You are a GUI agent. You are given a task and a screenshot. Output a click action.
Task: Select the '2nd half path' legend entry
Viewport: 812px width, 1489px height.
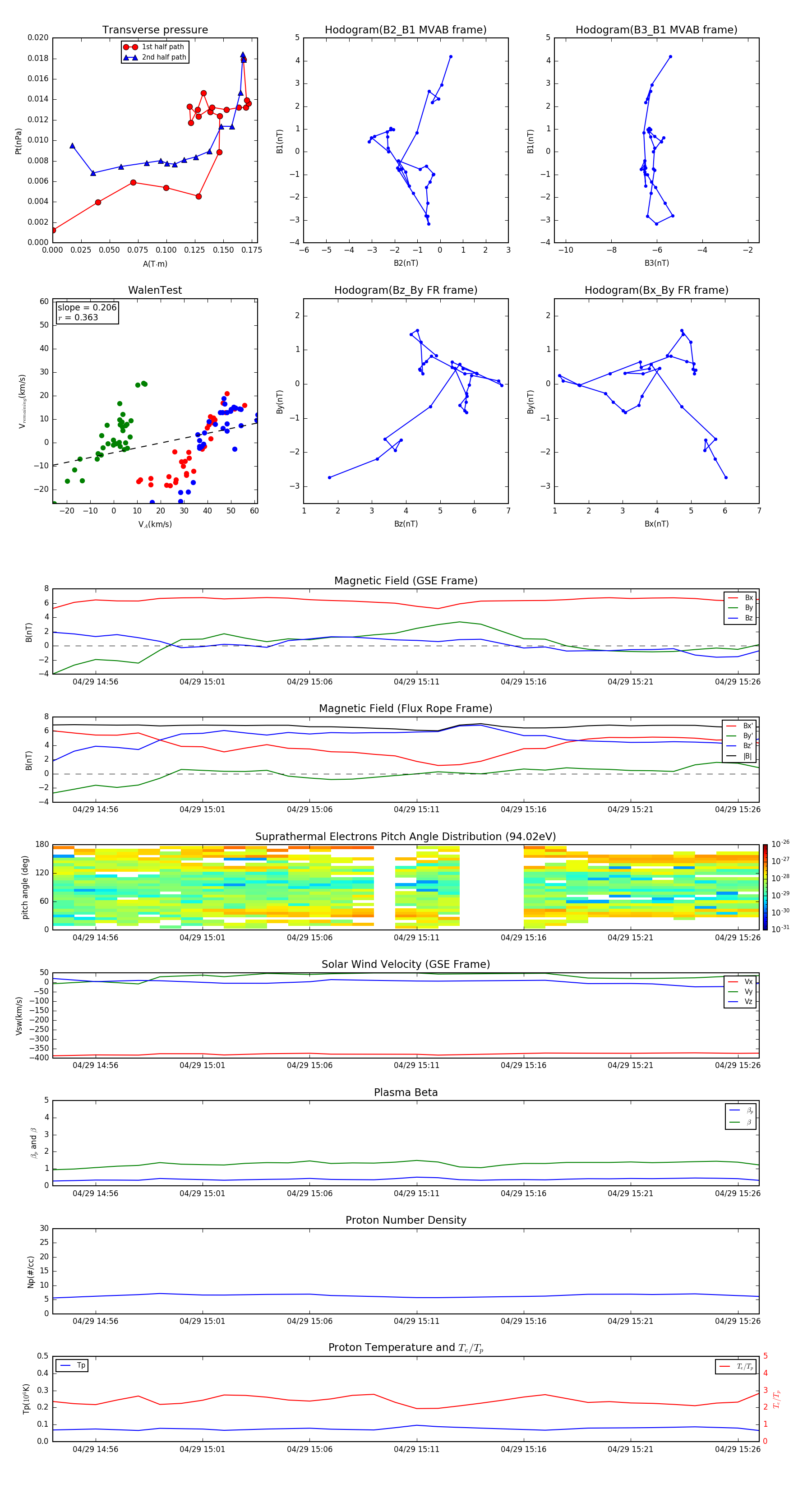point(155,57)
